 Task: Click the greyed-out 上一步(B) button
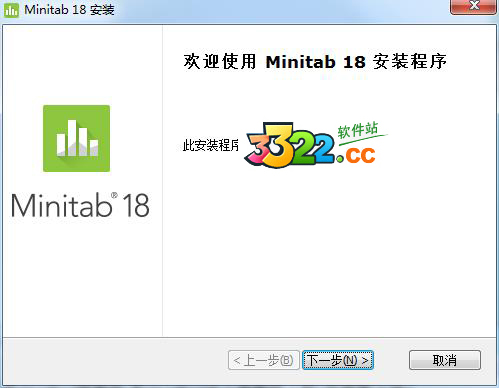264,360
